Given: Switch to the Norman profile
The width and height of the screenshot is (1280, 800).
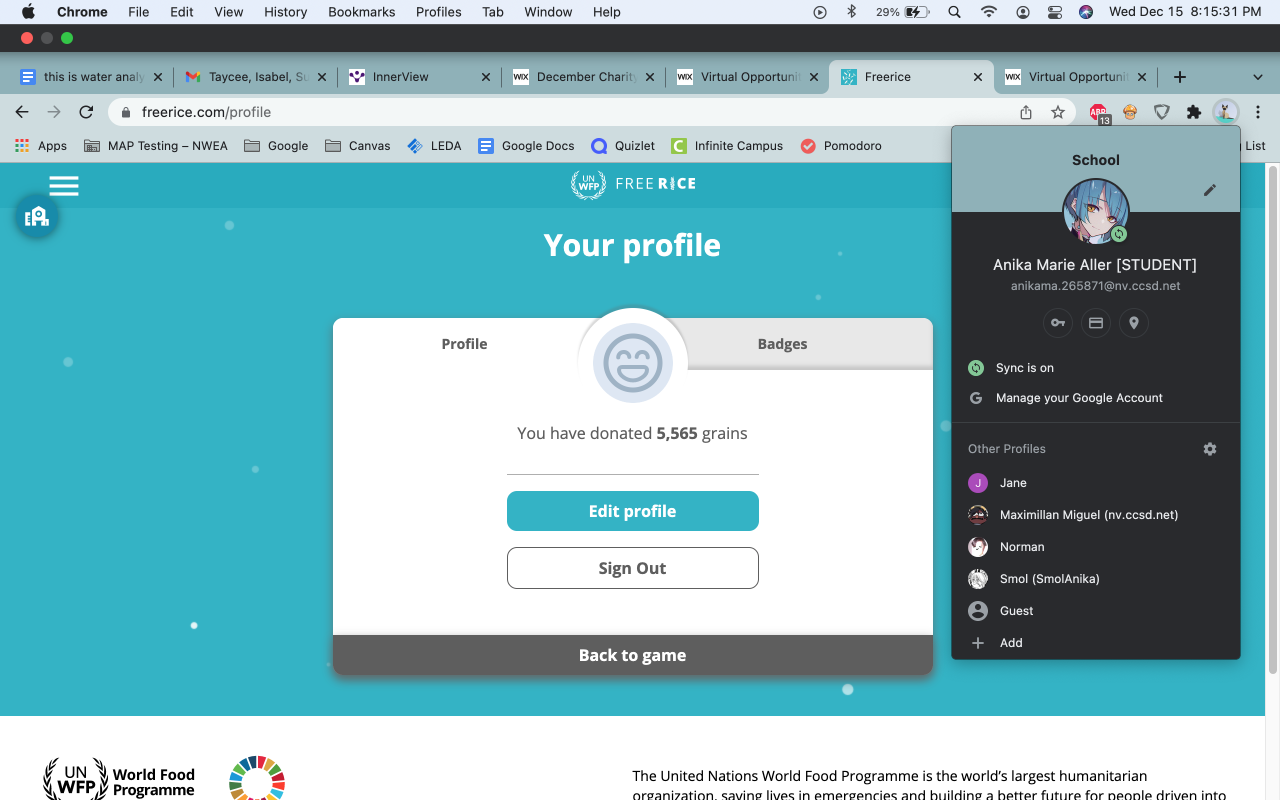Looking at the screenshot, I should point(1096,547).
